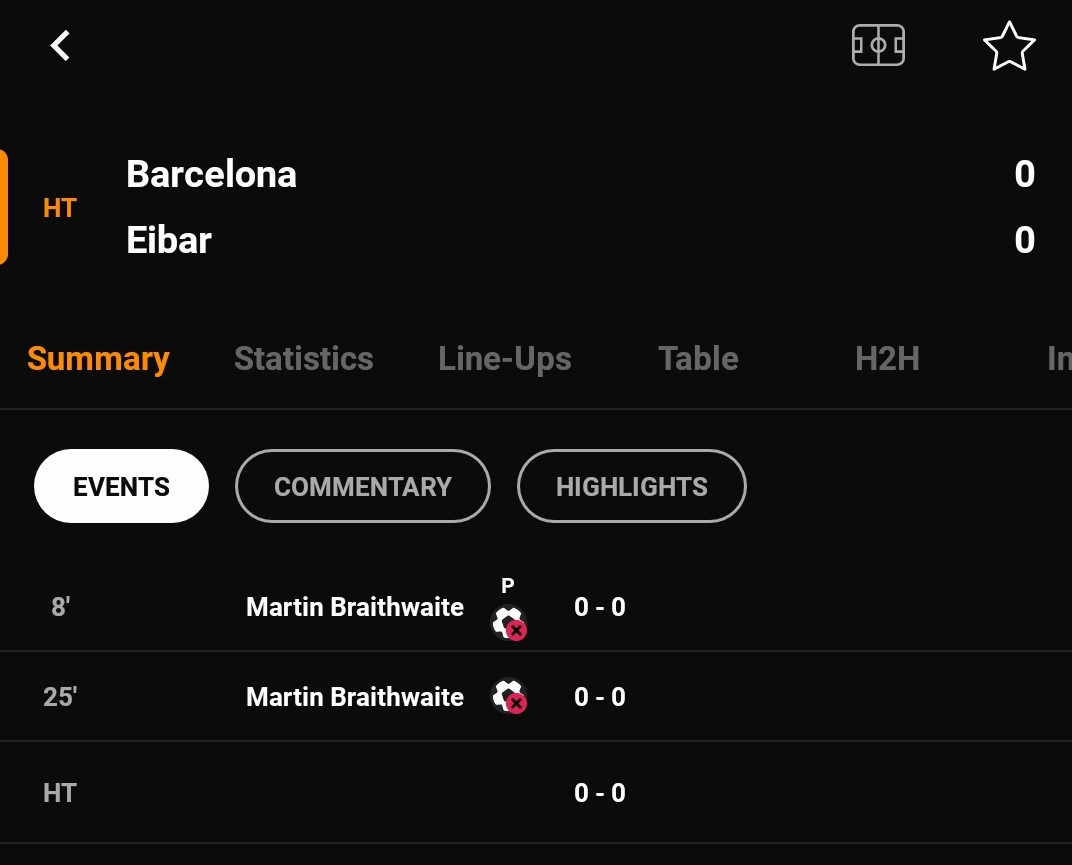Open the football pitch view icon
1072x865 pixels.
click(x=878, y=45)
